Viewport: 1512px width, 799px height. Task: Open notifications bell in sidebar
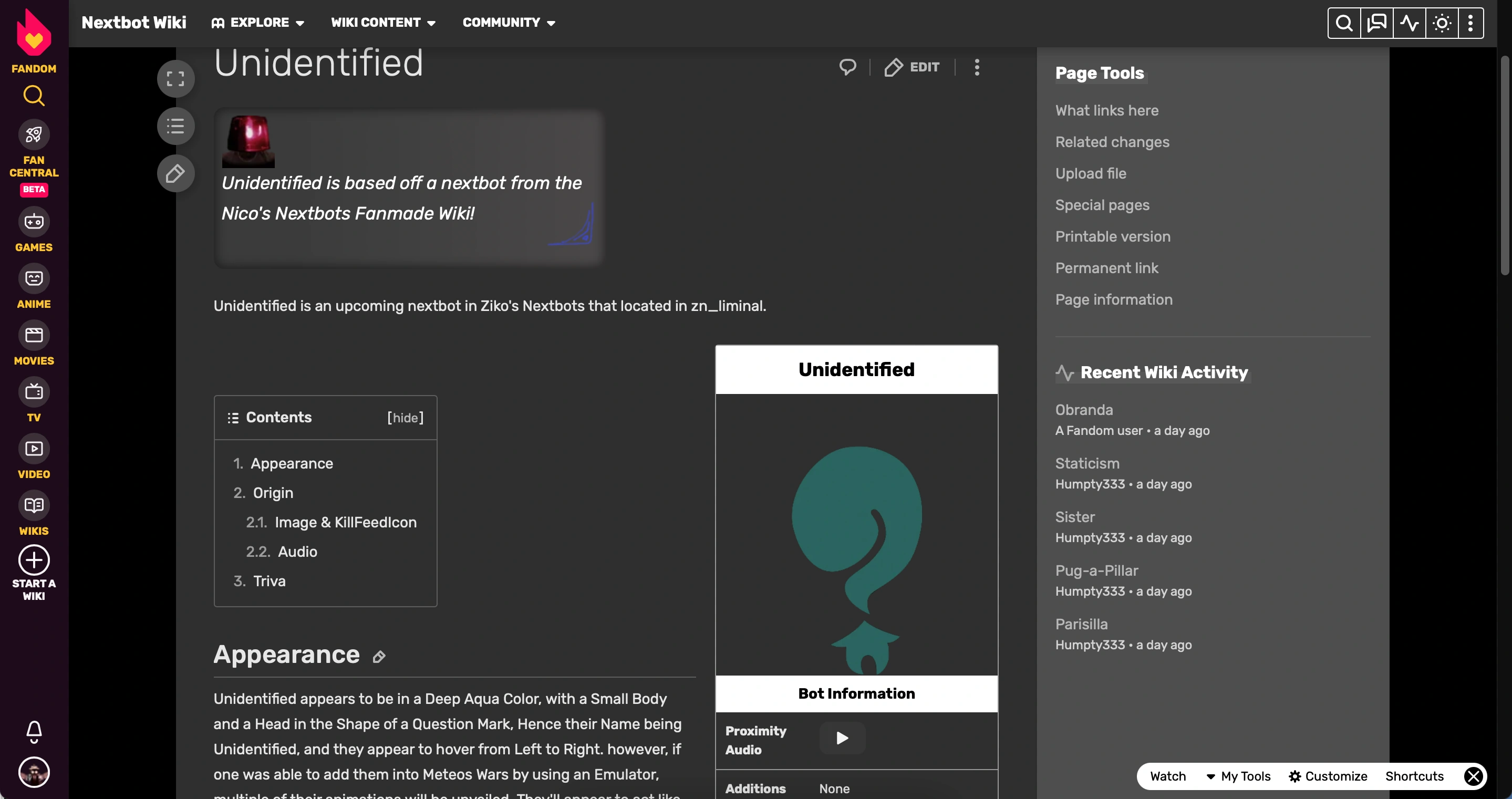point(34,731)
